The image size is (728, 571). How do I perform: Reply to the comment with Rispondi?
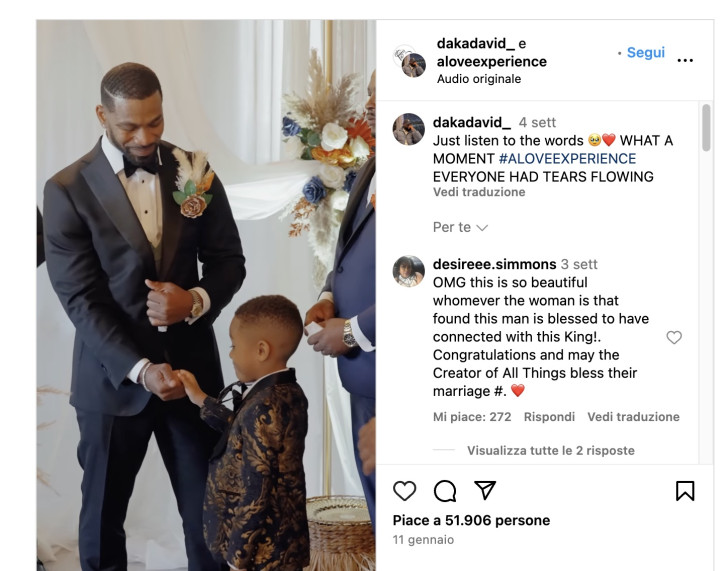[x=549, y=416]
